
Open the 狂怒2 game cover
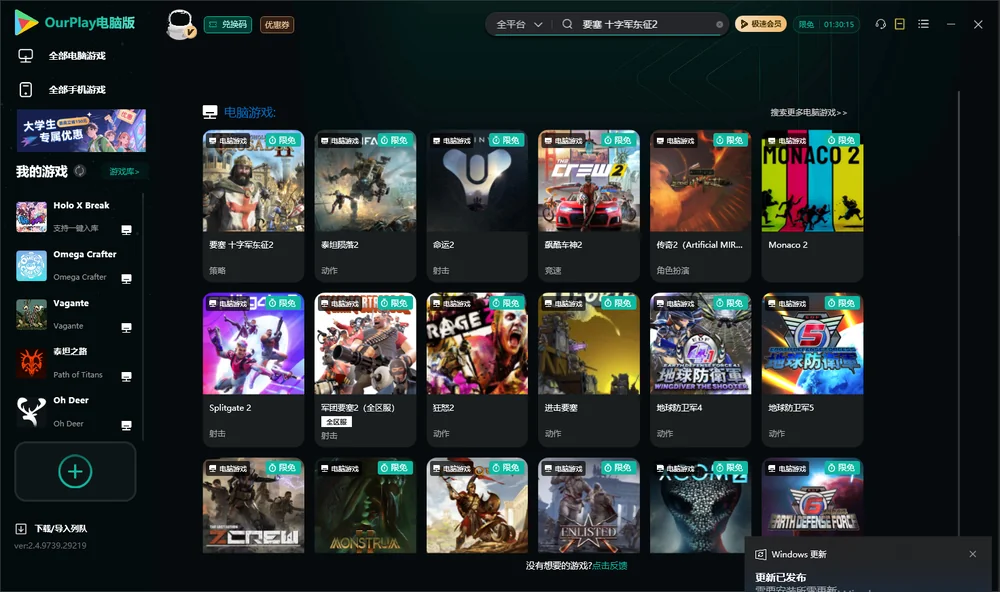(477, 344)
